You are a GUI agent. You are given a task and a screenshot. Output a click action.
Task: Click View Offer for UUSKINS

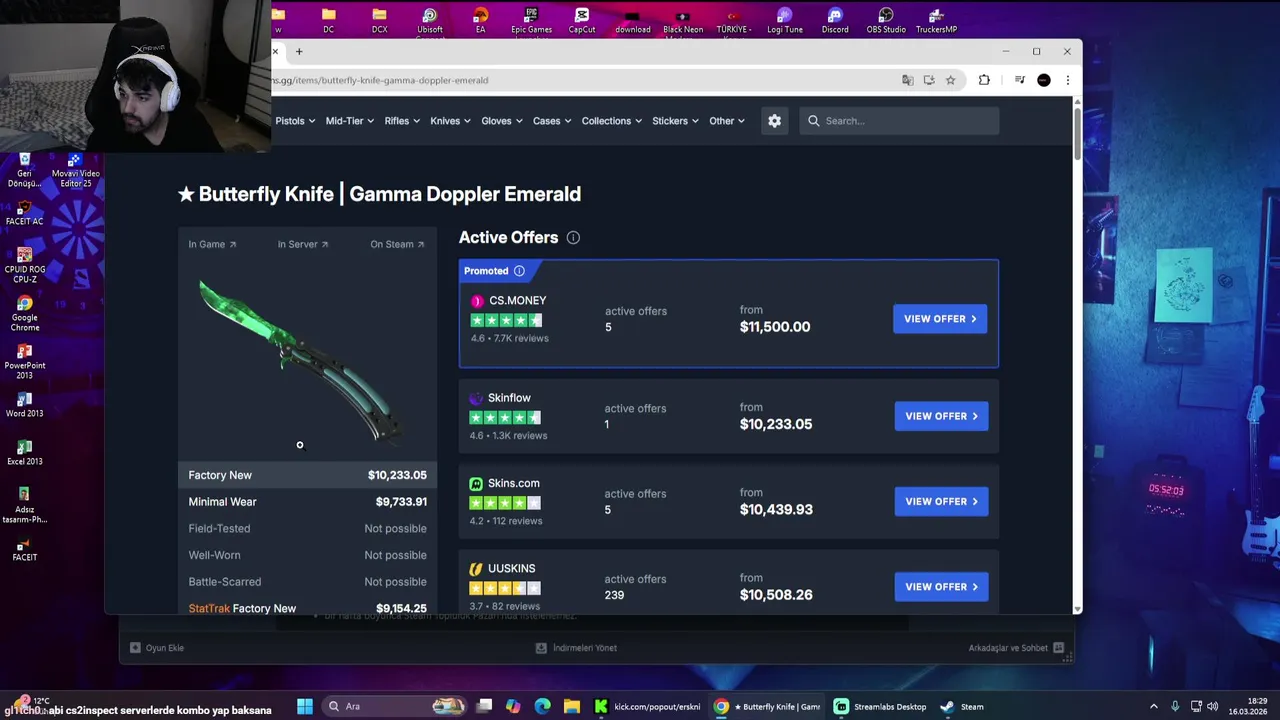tap(941, 587)
